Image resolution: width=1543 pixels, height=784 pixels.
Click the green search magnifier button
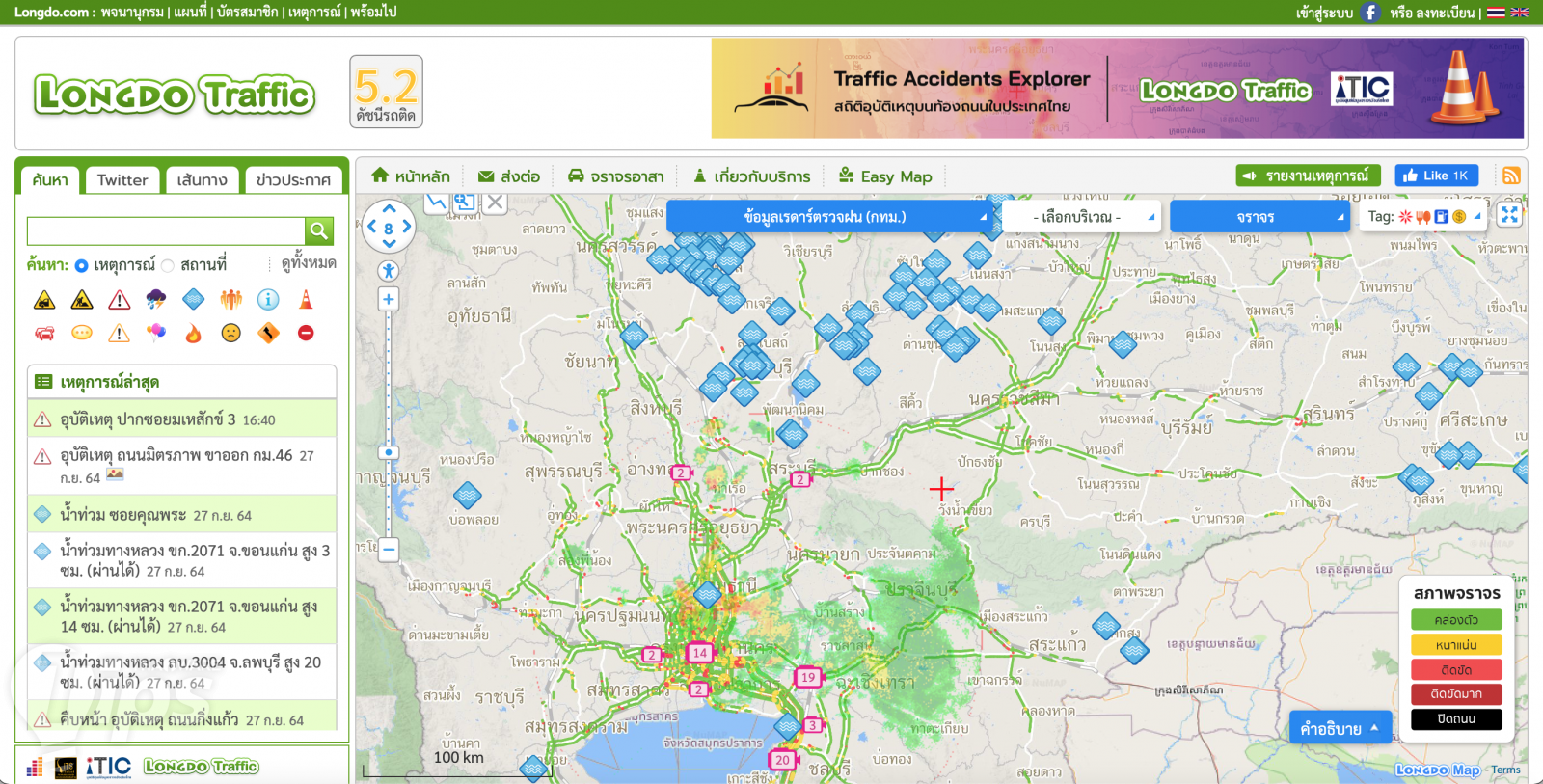point(319,230)
